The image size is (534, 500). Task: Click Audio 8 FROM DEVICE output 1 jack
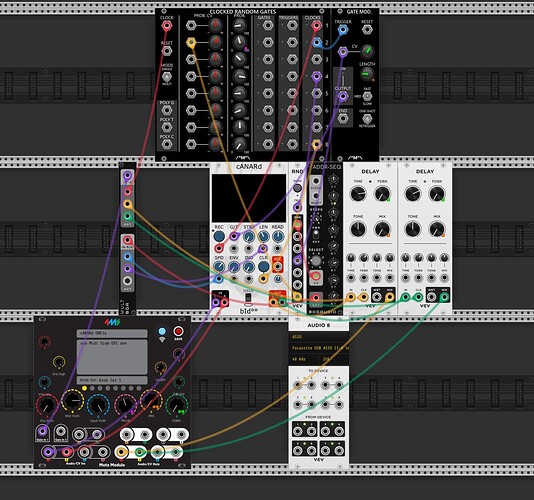pyautogui.click(x=298, y=431)
